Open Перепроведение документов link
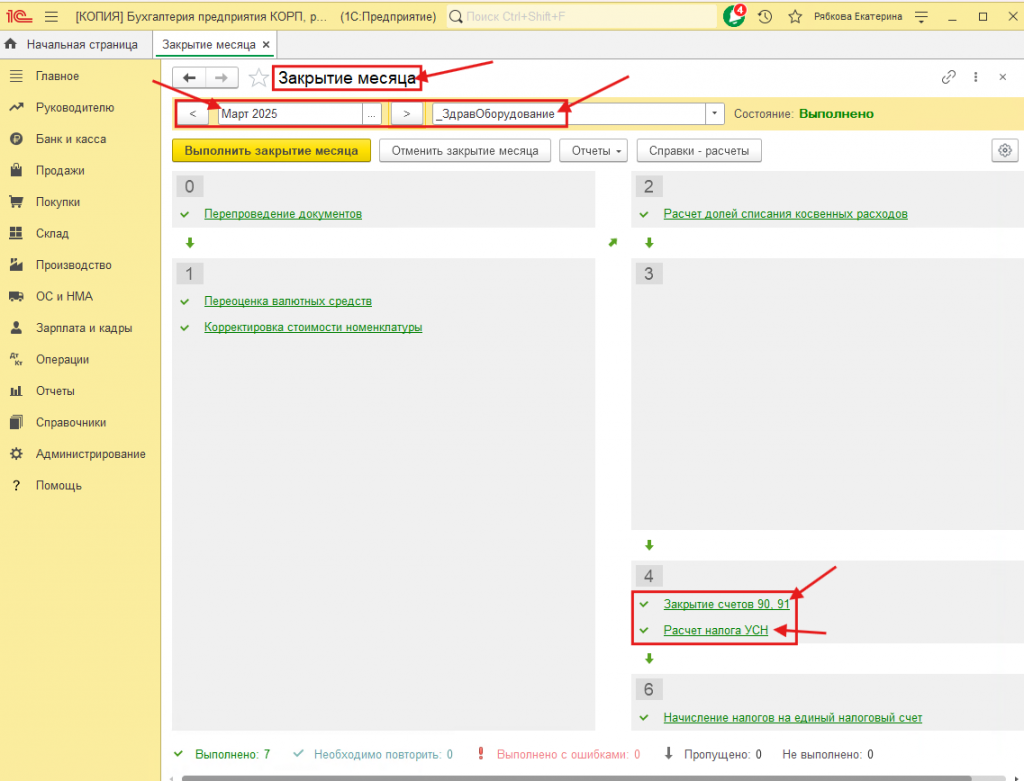The image size is (1024, 781). pyautogui.click(x=283, y=214)
